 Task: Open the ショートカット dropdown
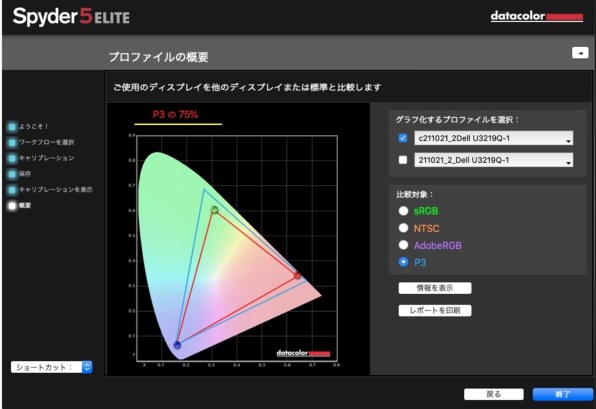pos(51,367)
